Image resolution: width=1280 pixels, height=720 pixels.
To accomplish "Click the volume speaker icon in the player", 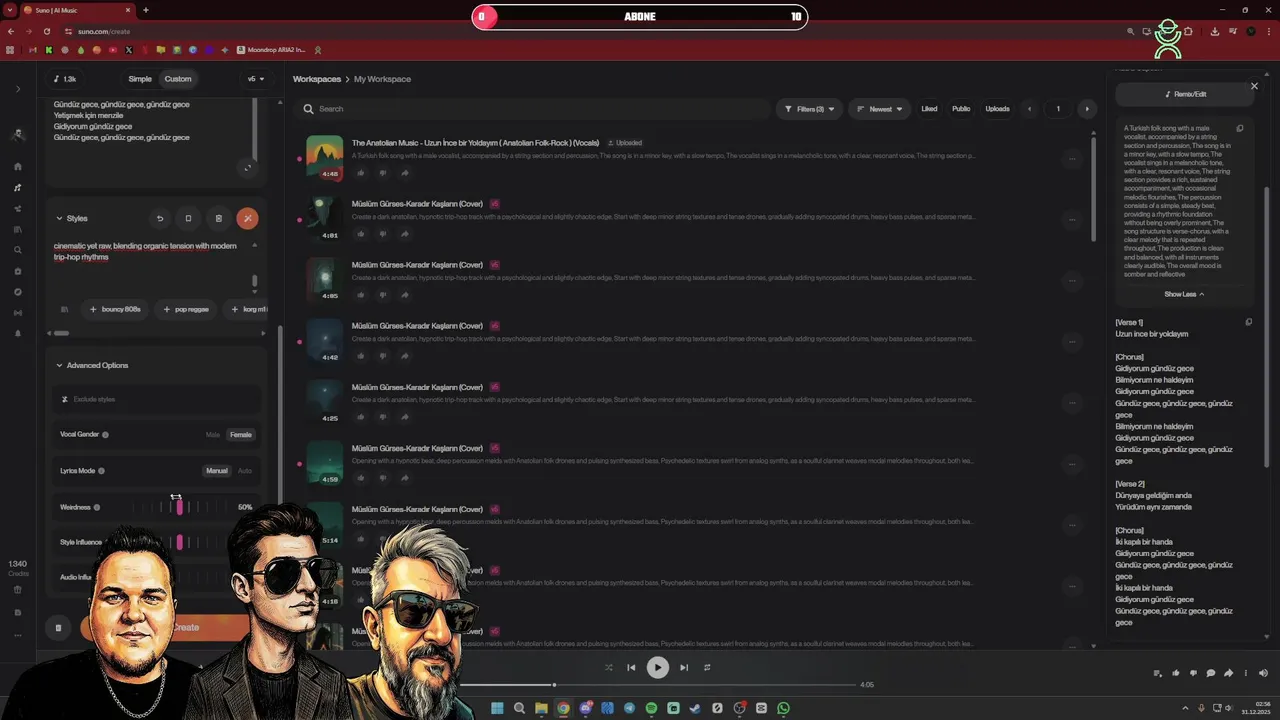I will point(1263,673).
